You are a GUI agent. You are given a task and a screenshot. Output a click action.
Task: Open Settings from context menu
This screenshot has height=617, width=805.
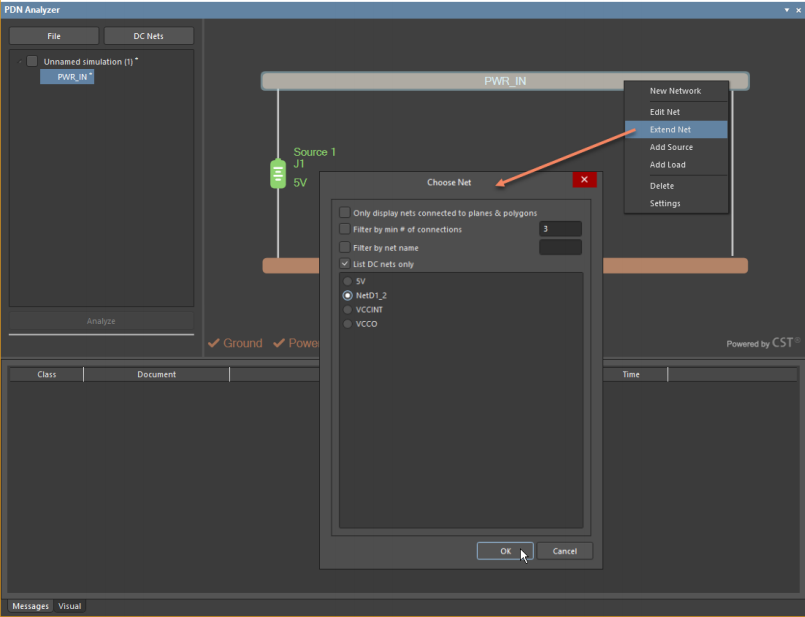(x=676, y=203)
